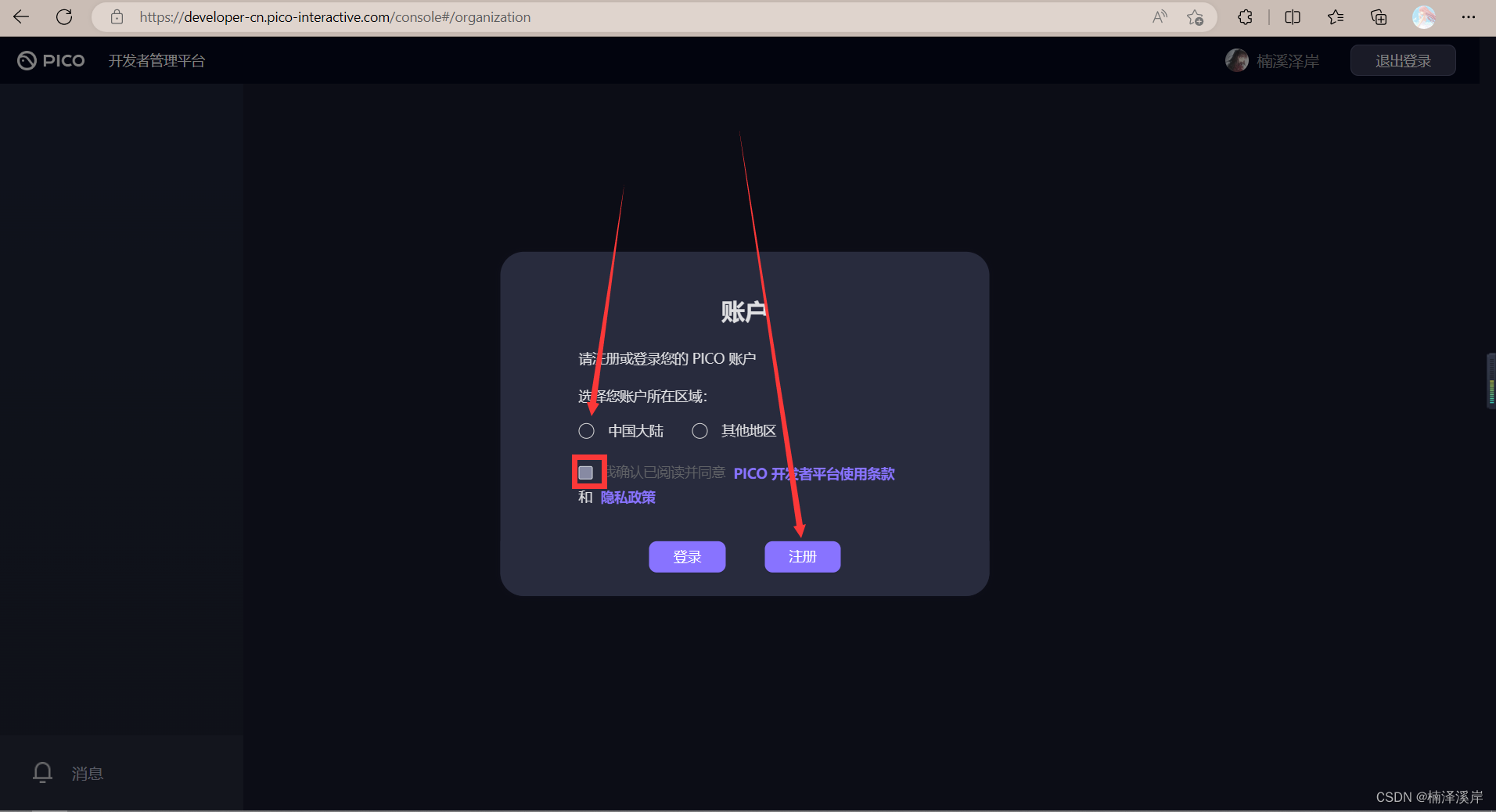Select the 其他地区 region radio button
Viewport: 1496px width, 812px height.
tap(699, 431)
